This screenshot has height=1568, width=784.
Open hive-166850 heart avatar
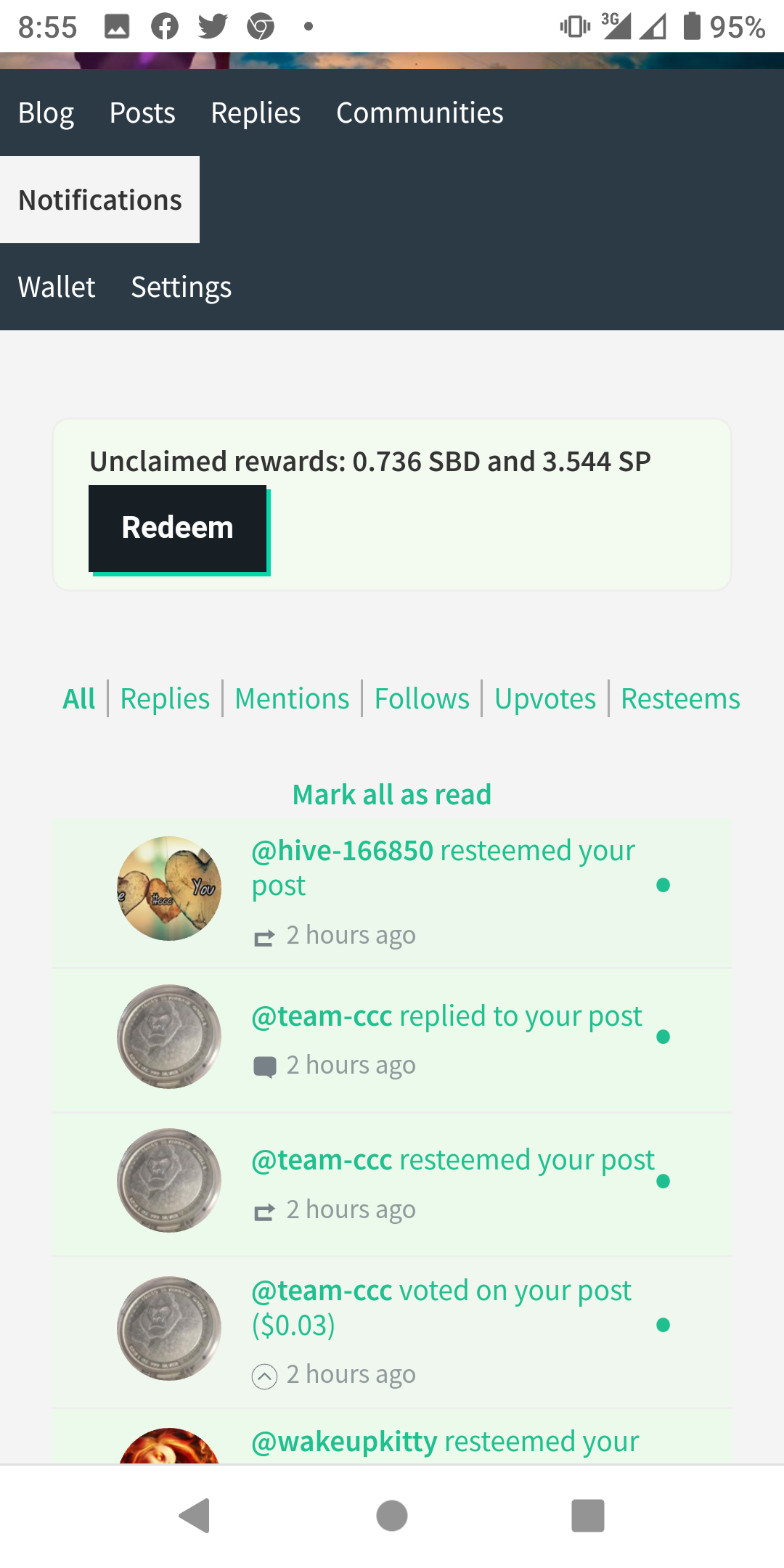point(169,889)
